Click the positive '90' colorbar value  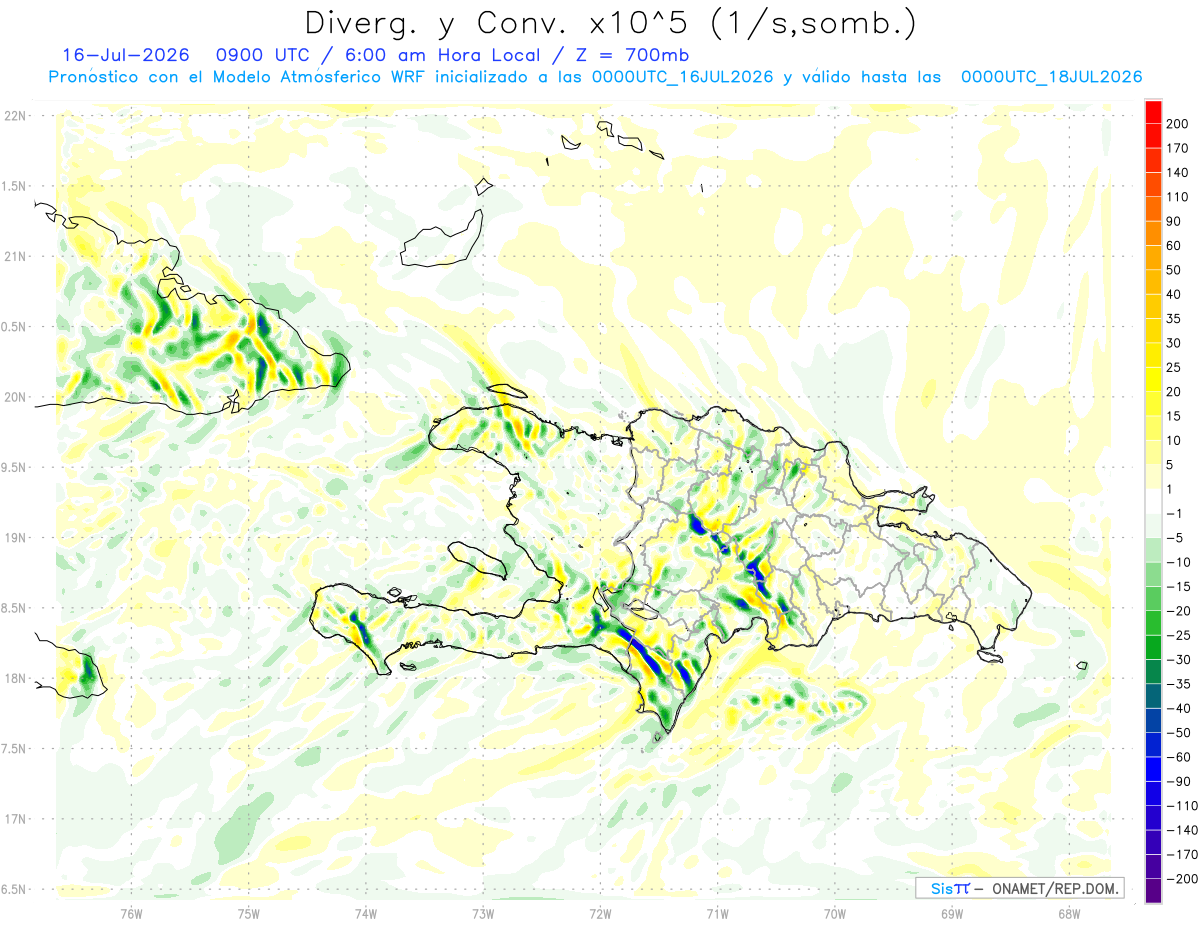1174,221
